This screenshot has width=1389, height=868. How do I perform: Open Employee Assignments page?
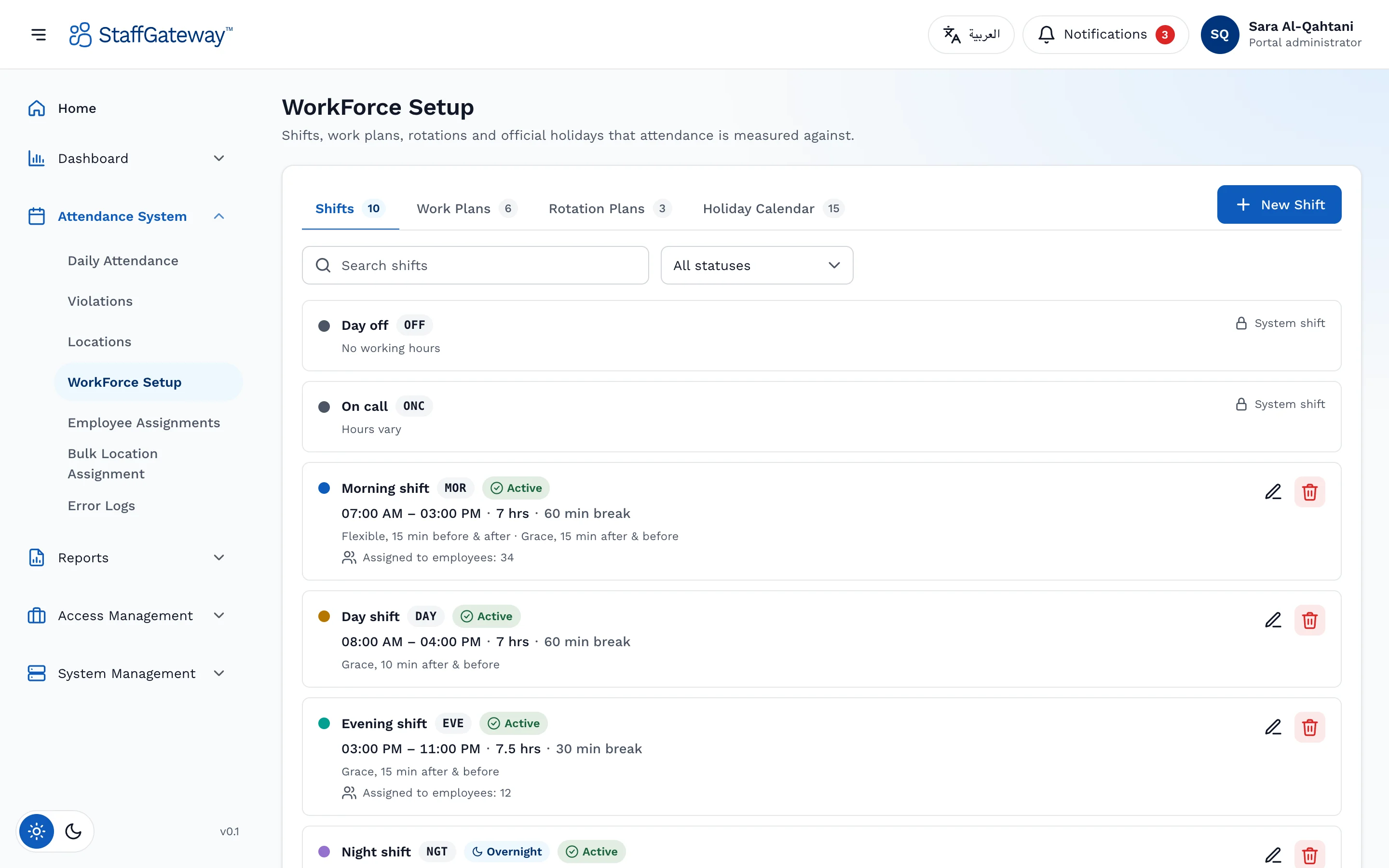(x=144, y=423)
